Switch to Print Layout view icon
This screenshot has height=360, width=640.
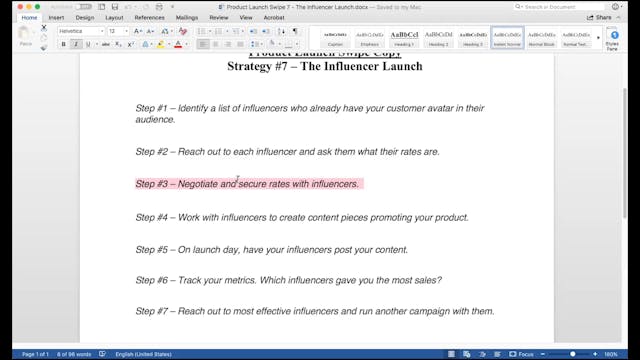(x=451, y=354)
